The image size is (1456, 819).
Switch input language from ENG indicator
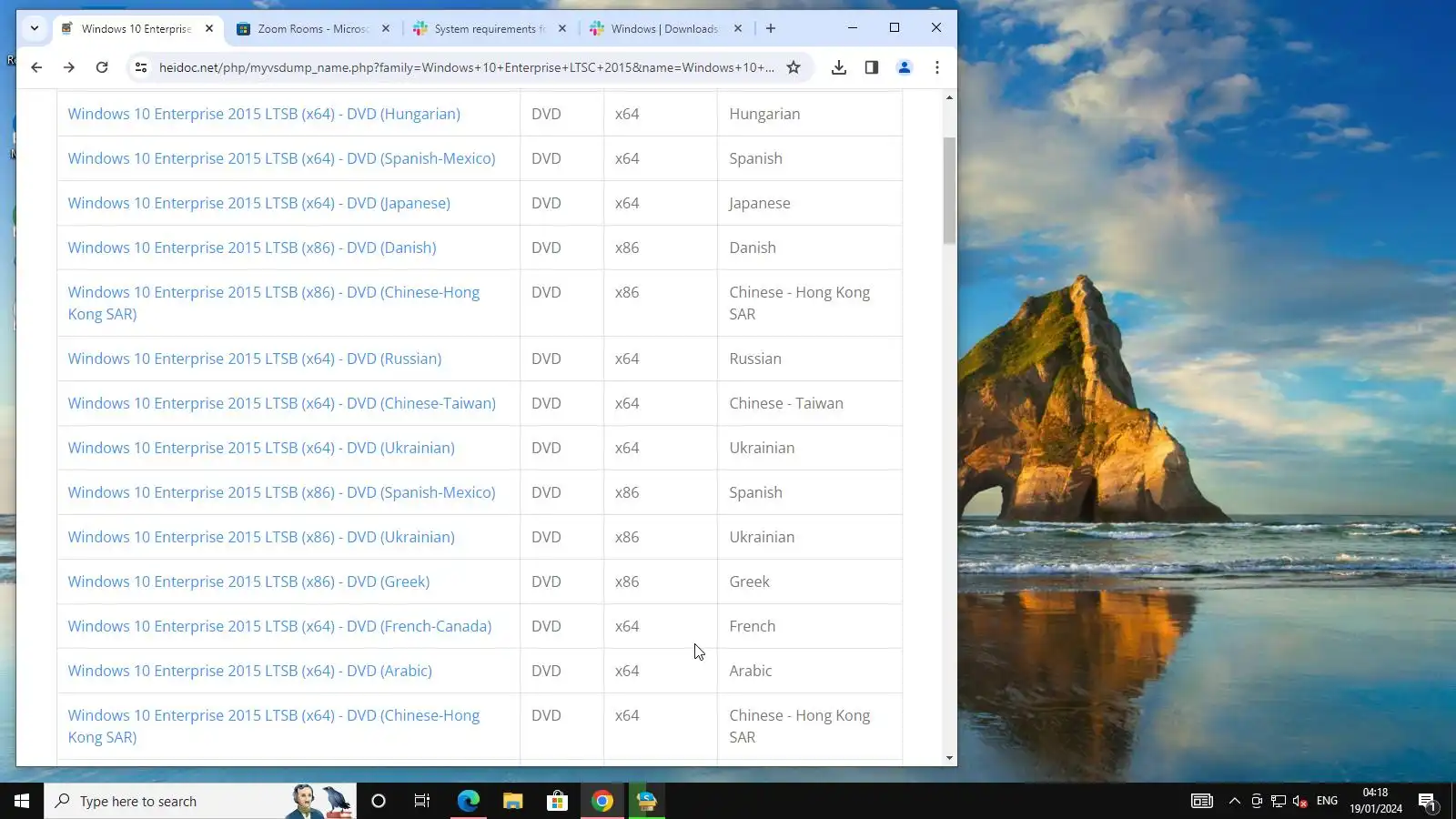(1327, 801)
